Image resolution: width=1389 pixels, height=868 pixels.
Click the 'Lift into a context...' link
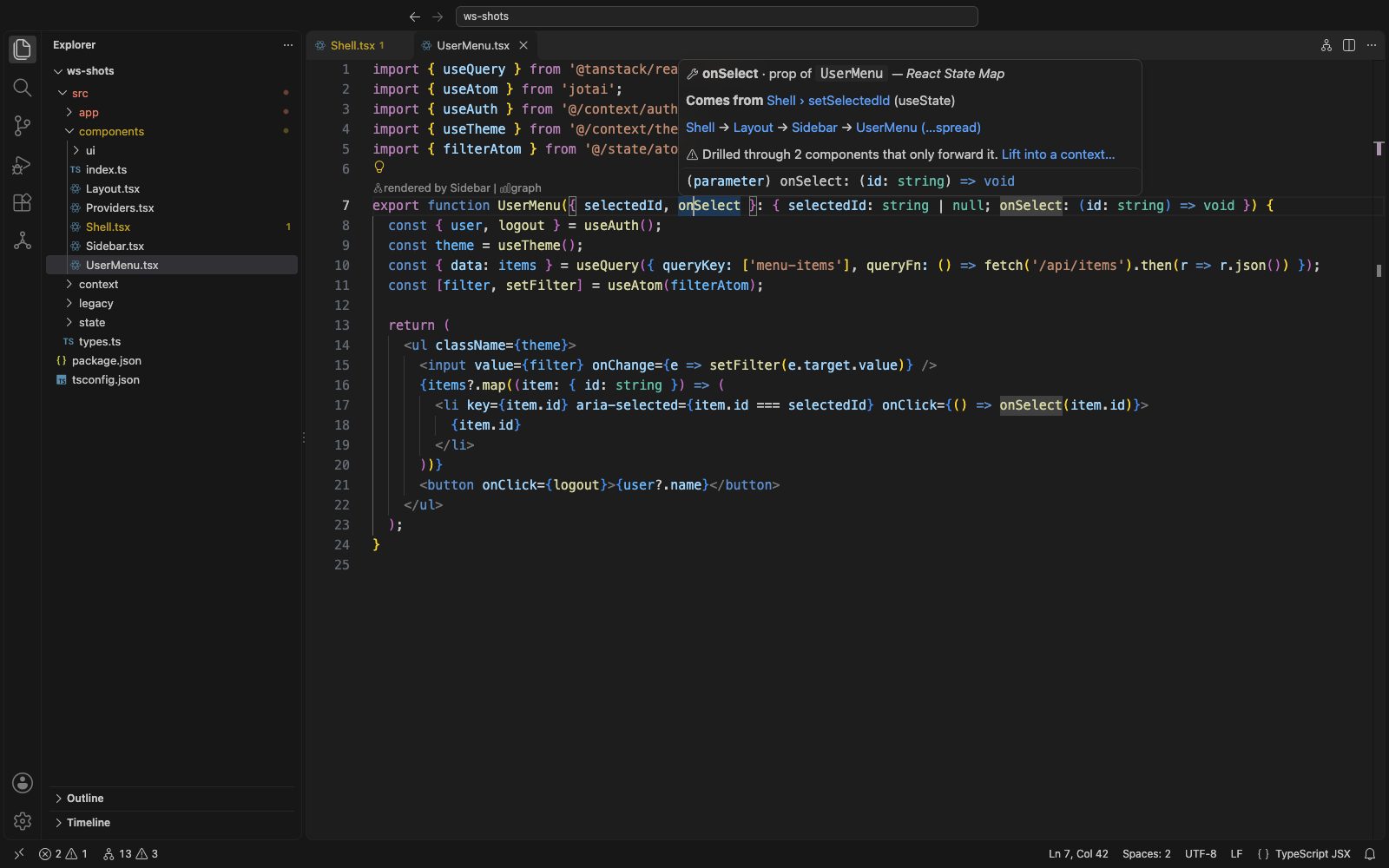click(x=1058, y=155)
